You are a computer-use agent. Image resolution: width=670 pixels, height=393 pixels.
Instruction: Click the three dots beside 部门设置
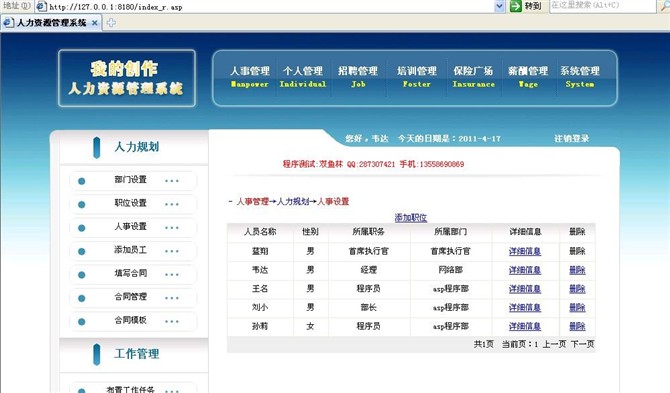(x=172, y=181)
